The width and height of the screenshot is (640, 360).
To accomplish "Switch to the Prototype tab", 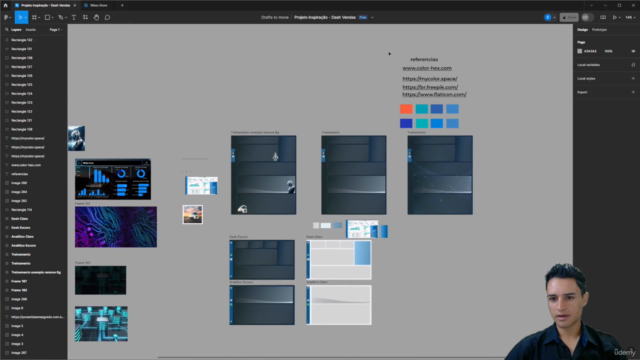I will pos(599,30).
